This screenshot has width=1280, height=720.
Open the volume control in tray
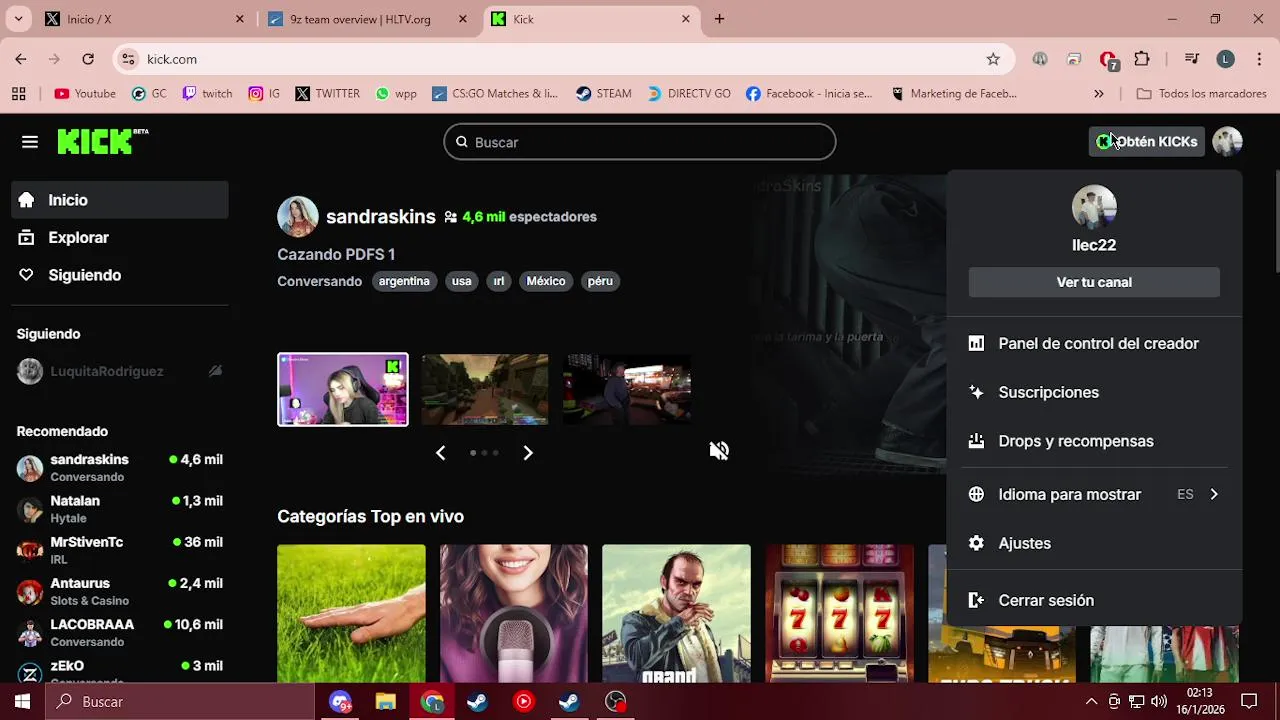(1159, 702)
